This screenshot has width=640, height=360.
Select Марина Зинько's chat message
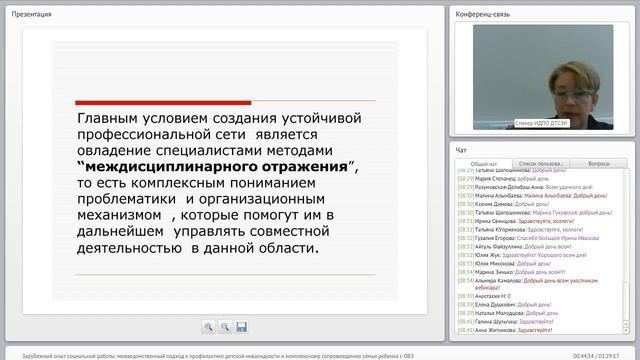(511, 272)
